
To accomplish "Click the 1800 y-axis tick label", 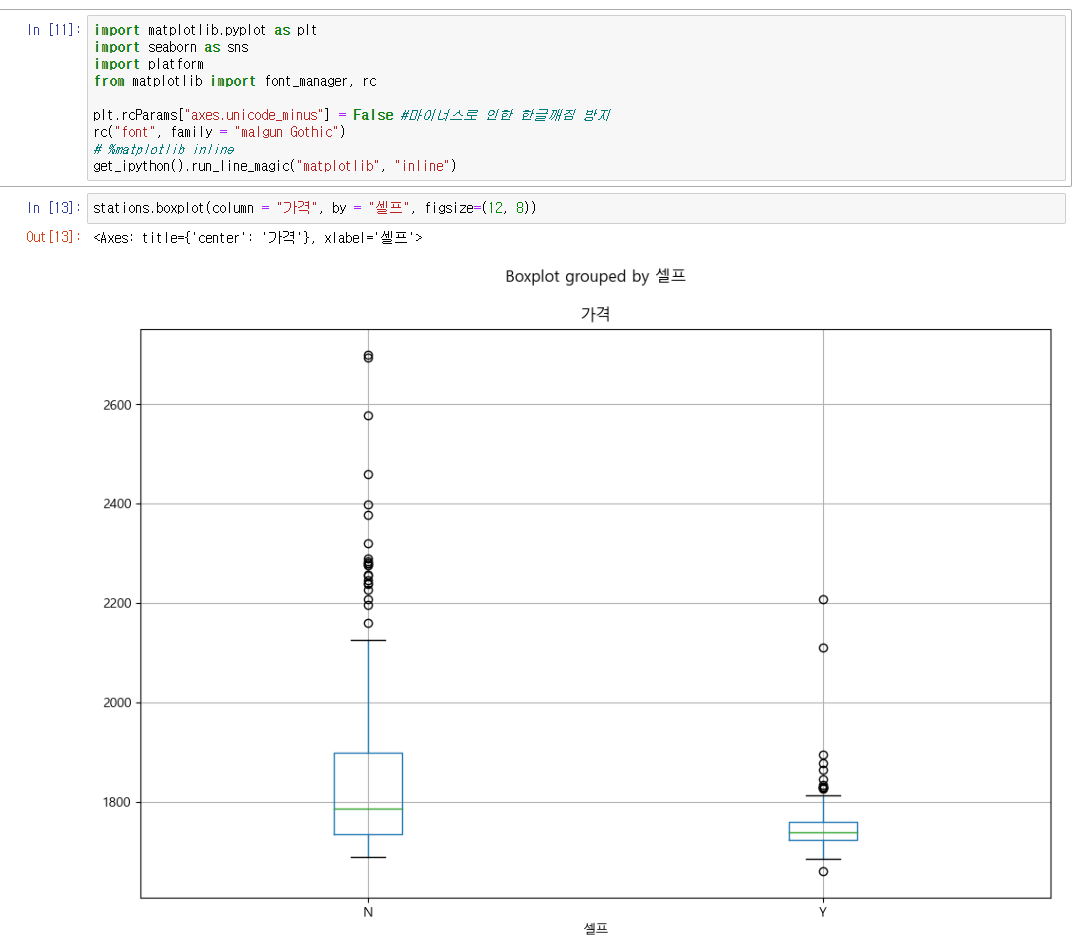I will coord(118,802).
